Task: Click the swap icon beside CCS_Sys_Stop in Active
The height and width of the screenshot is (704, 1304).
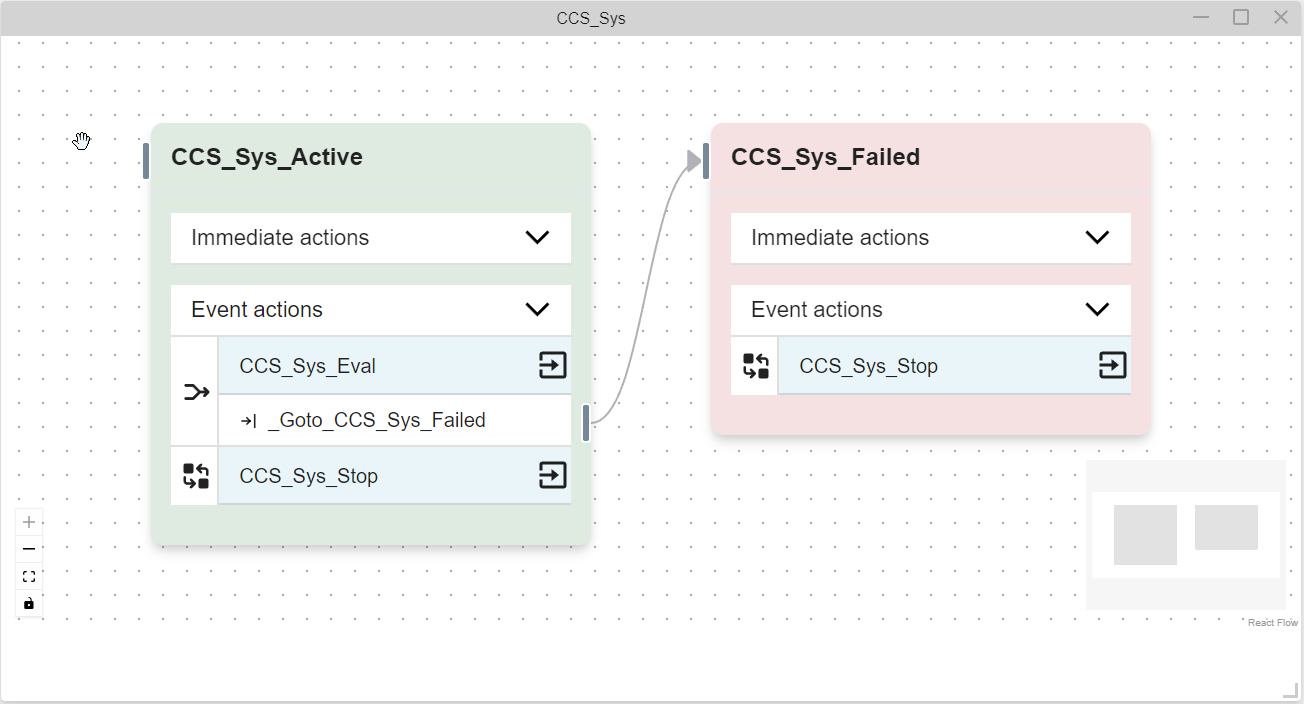Action: point(196,476)
